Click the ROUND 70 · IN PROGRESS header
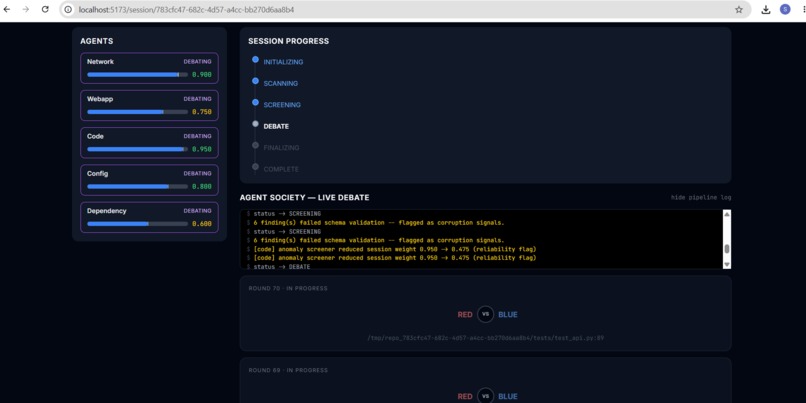The height and width of the screenshot is (403, 806). 288,288
